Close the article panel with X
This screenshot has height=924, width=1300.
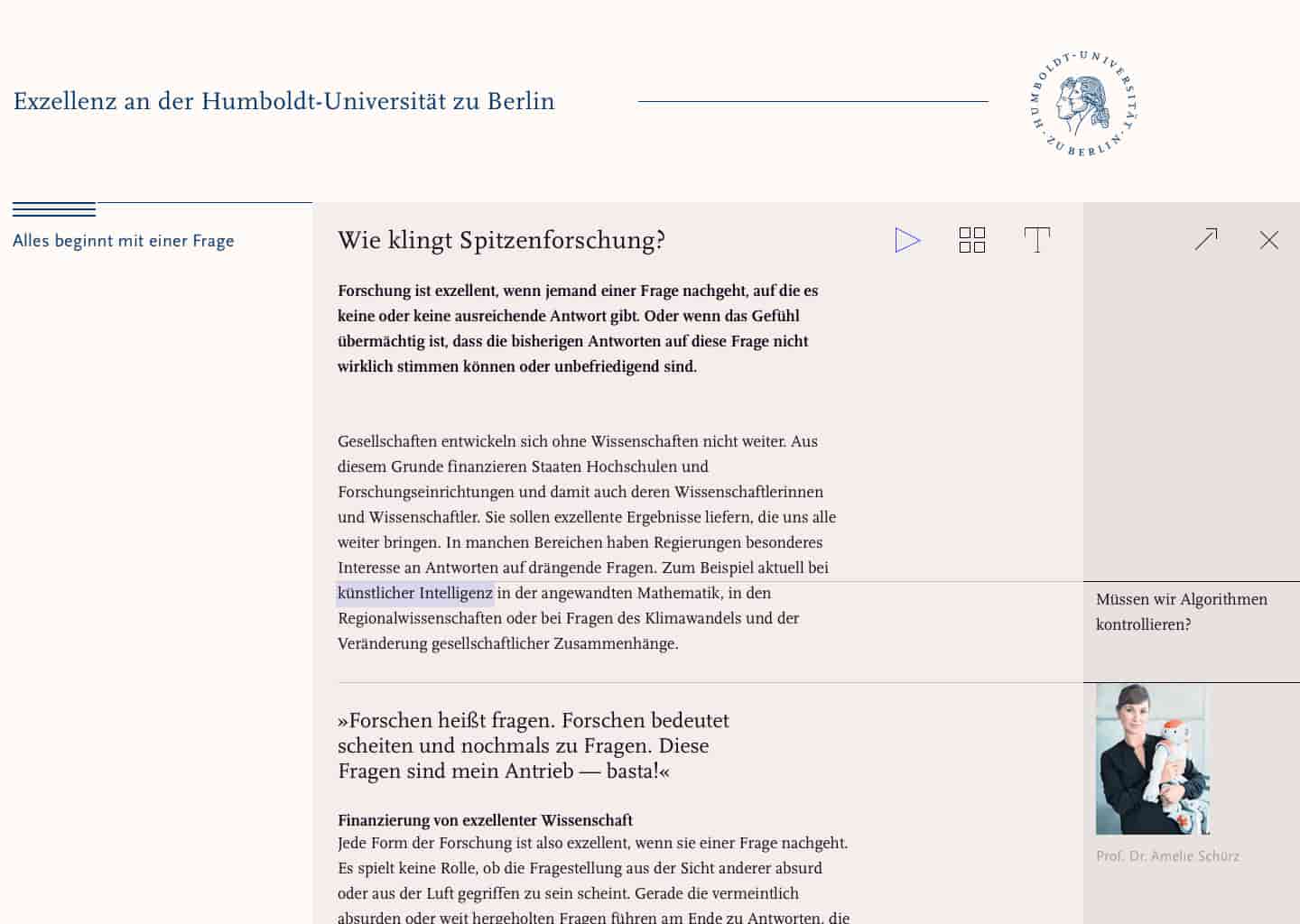coord(1269,240)
